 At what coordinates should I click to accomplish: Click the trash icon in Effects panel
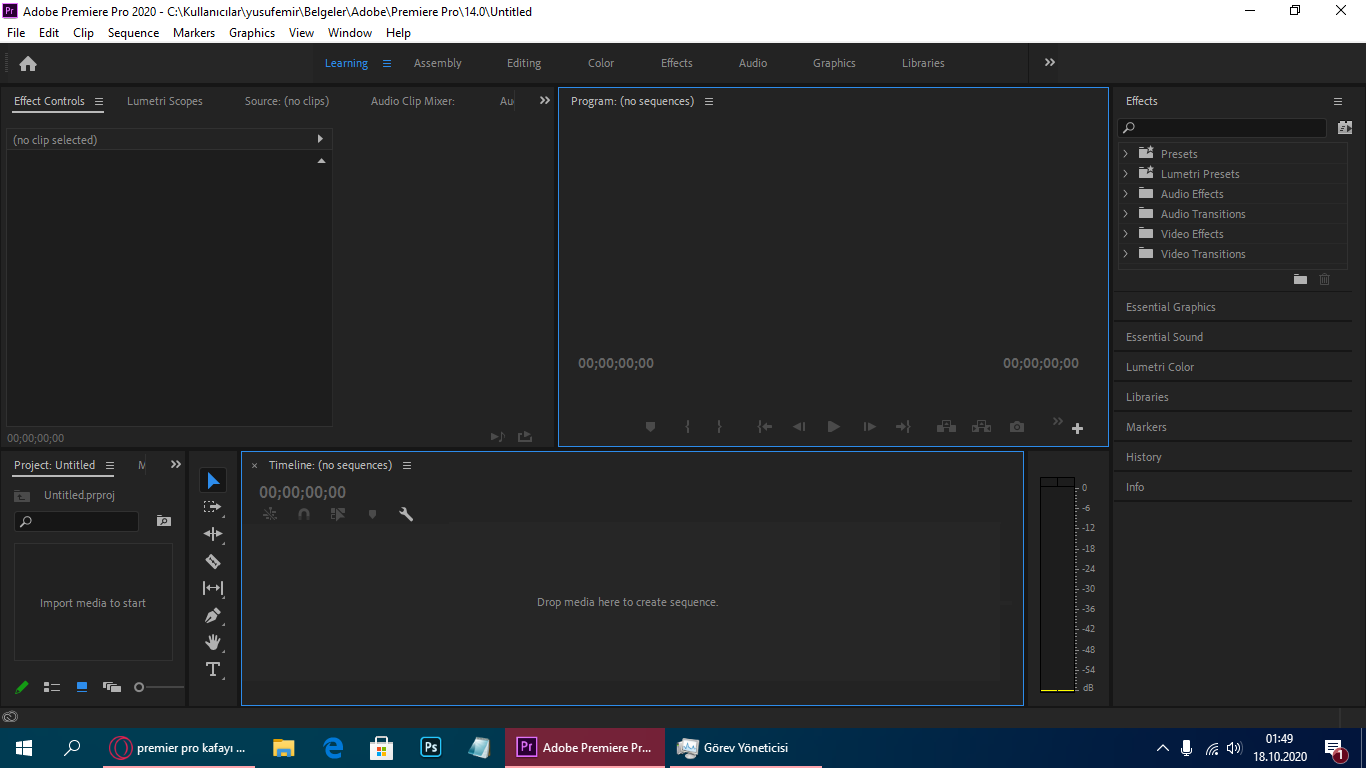(x=1325, y=280)
